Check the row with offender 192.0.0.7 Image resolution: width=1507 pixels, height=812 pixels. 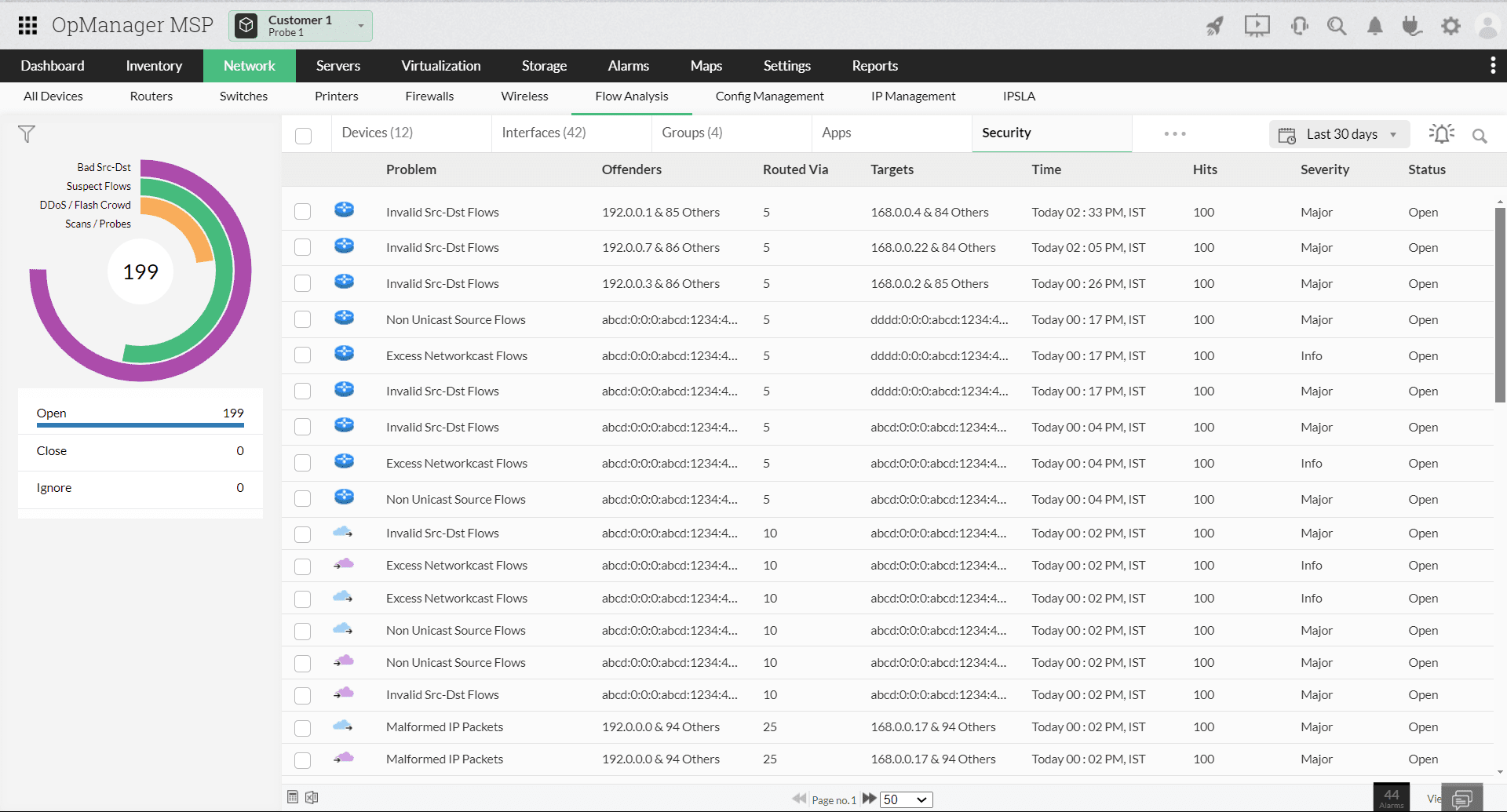click(303, 247)
